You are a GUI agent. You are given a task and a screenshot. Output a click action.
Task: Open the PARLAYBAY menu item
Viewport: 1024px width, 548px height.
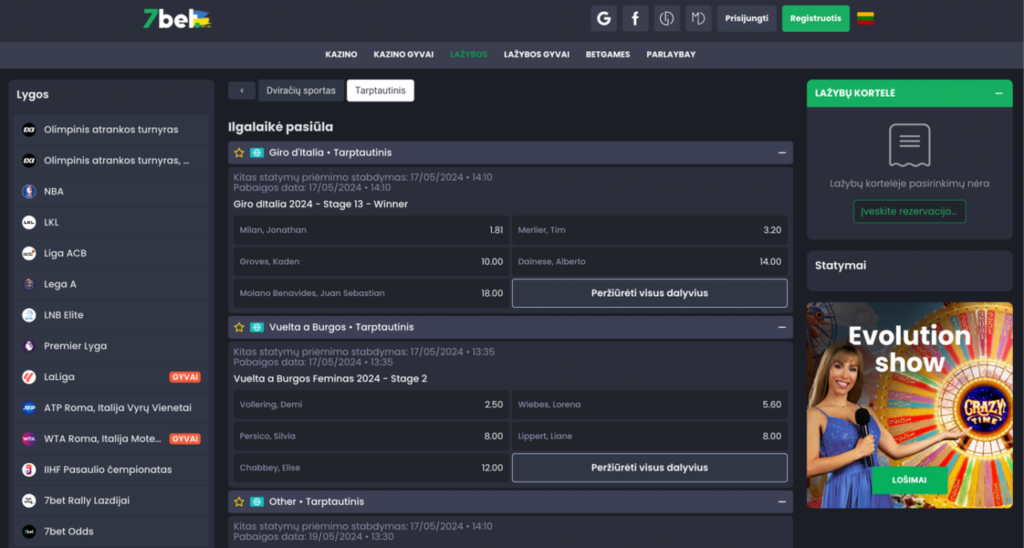tap(671, 55)
